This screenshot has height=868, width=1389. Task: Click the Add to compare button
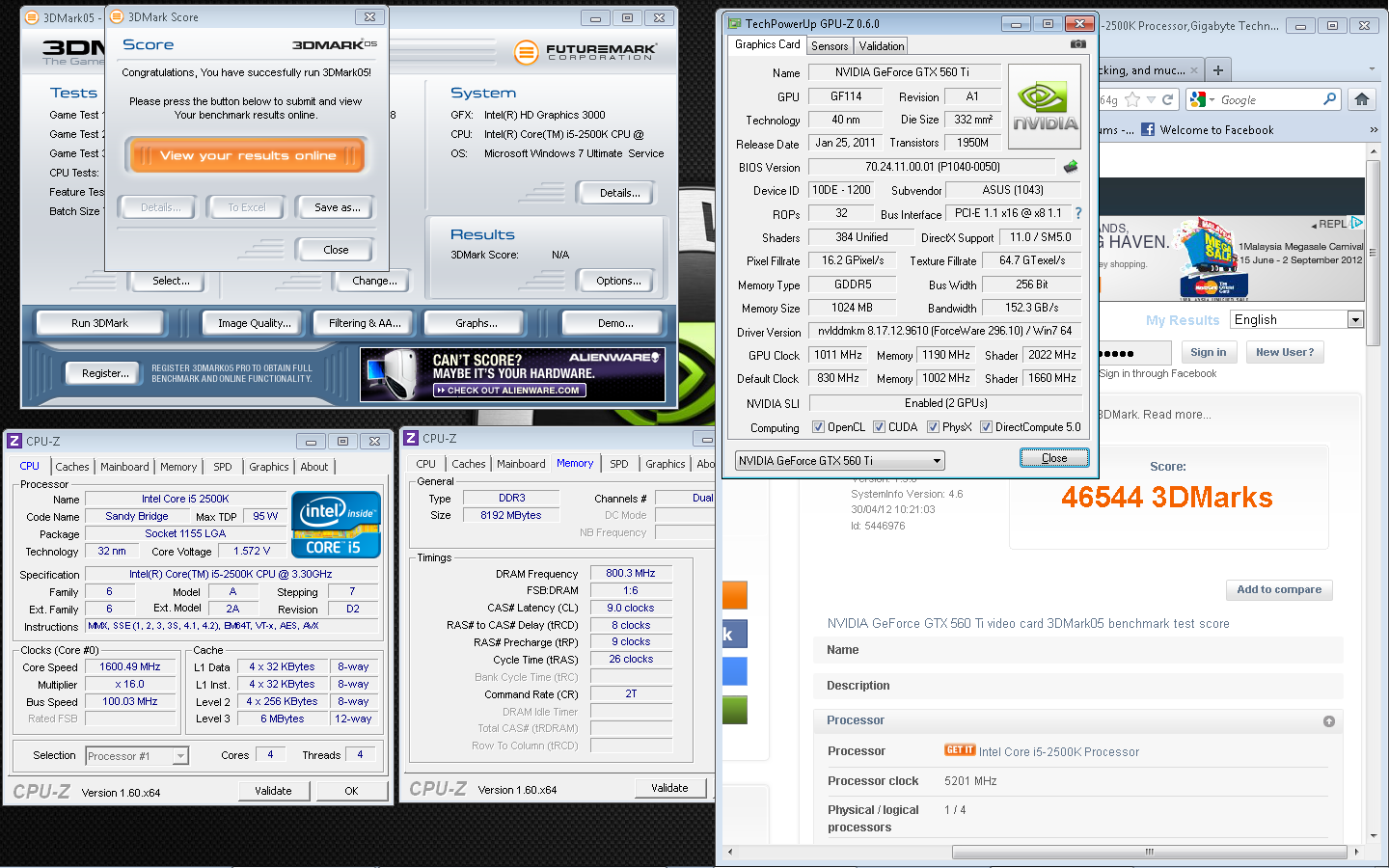1279,590
